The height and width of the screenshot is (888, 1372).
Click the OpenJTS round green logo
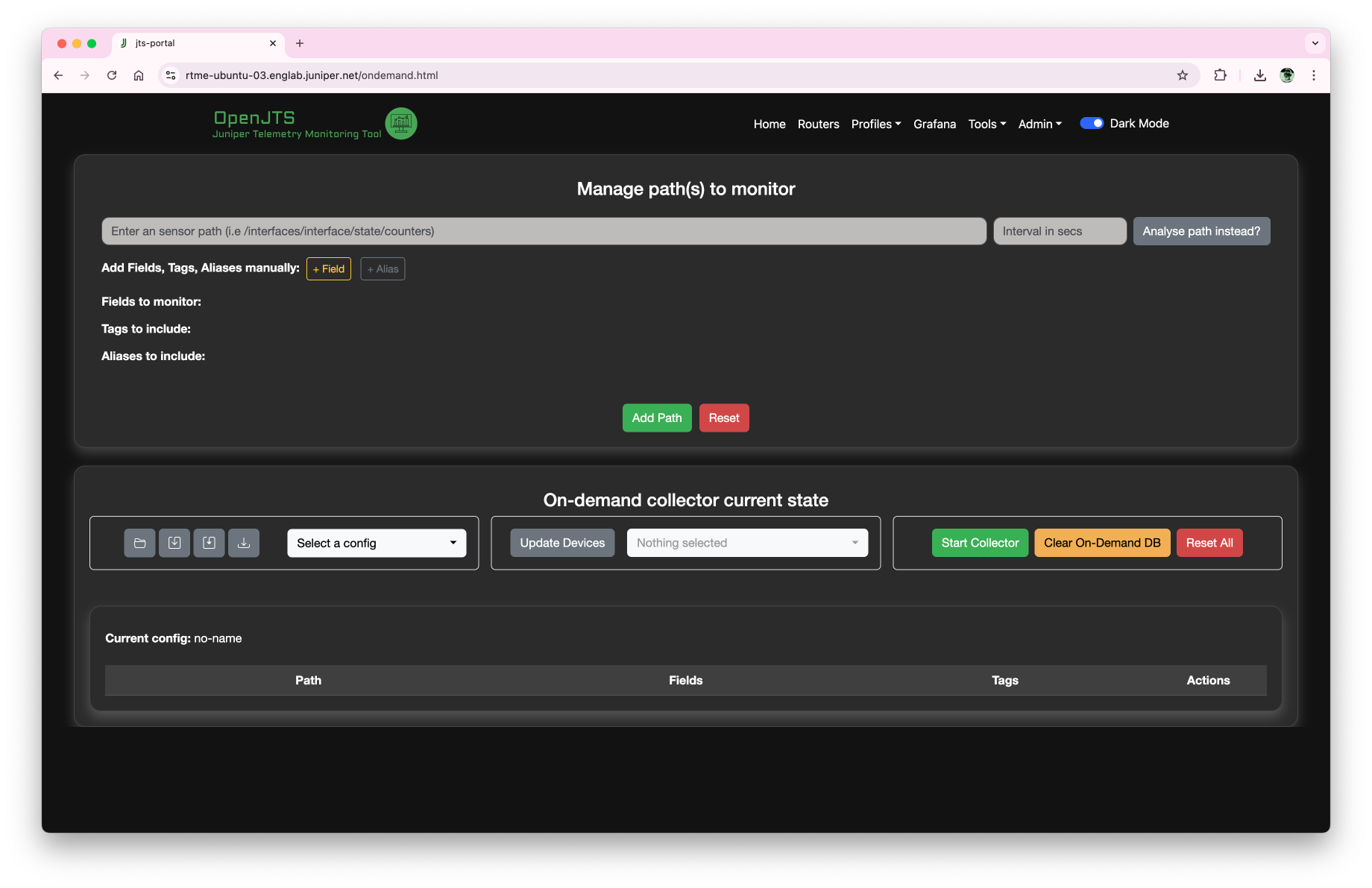(x=401, y=124)
